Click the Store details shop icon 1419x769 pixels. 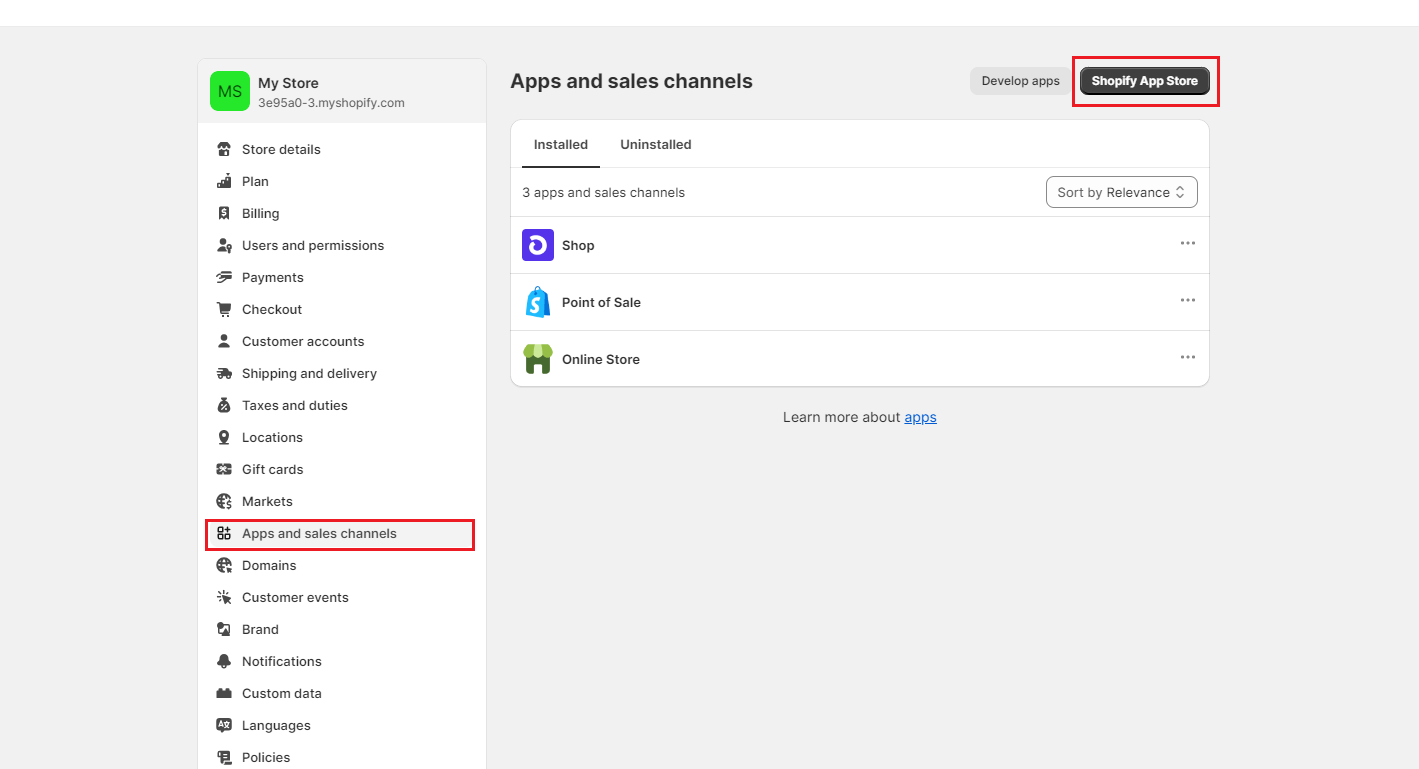(224, 149)
